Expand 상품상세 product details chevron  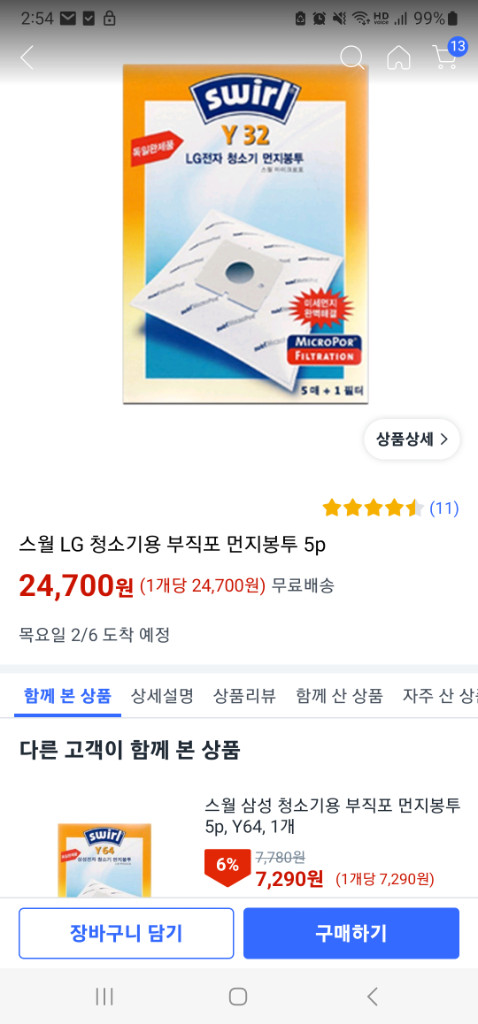pos(412,439)
